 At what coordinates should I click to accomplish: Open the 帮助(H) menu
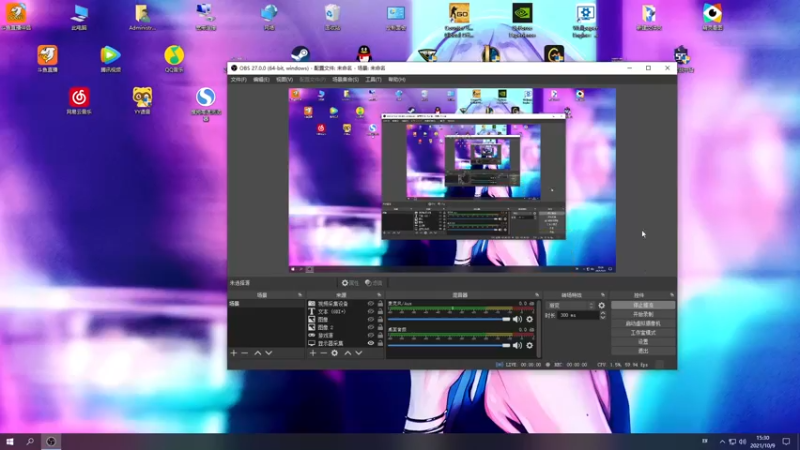coord(397,80)
